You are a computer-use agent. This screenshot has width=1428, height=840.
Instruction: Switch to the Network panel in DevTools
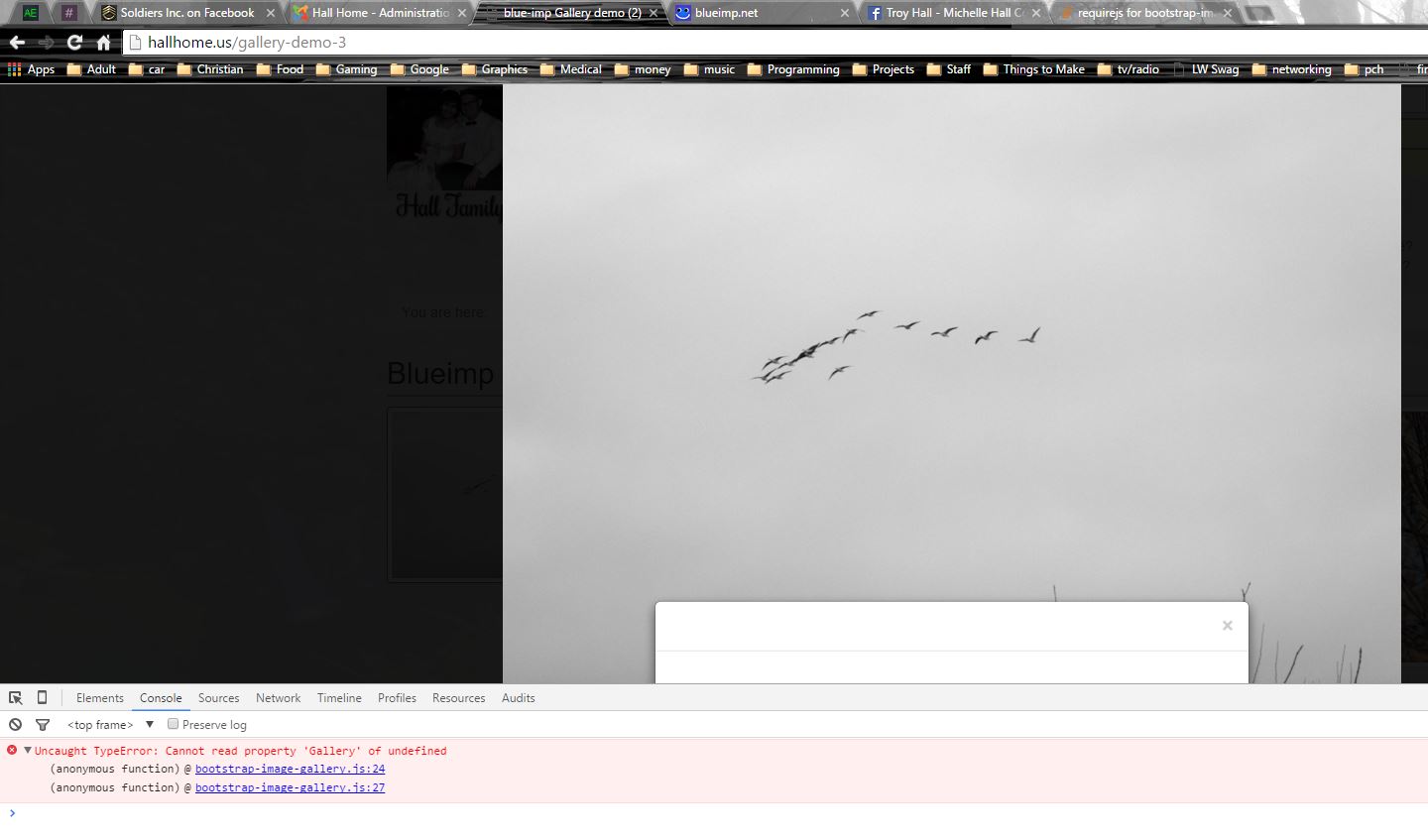[278, 698]
